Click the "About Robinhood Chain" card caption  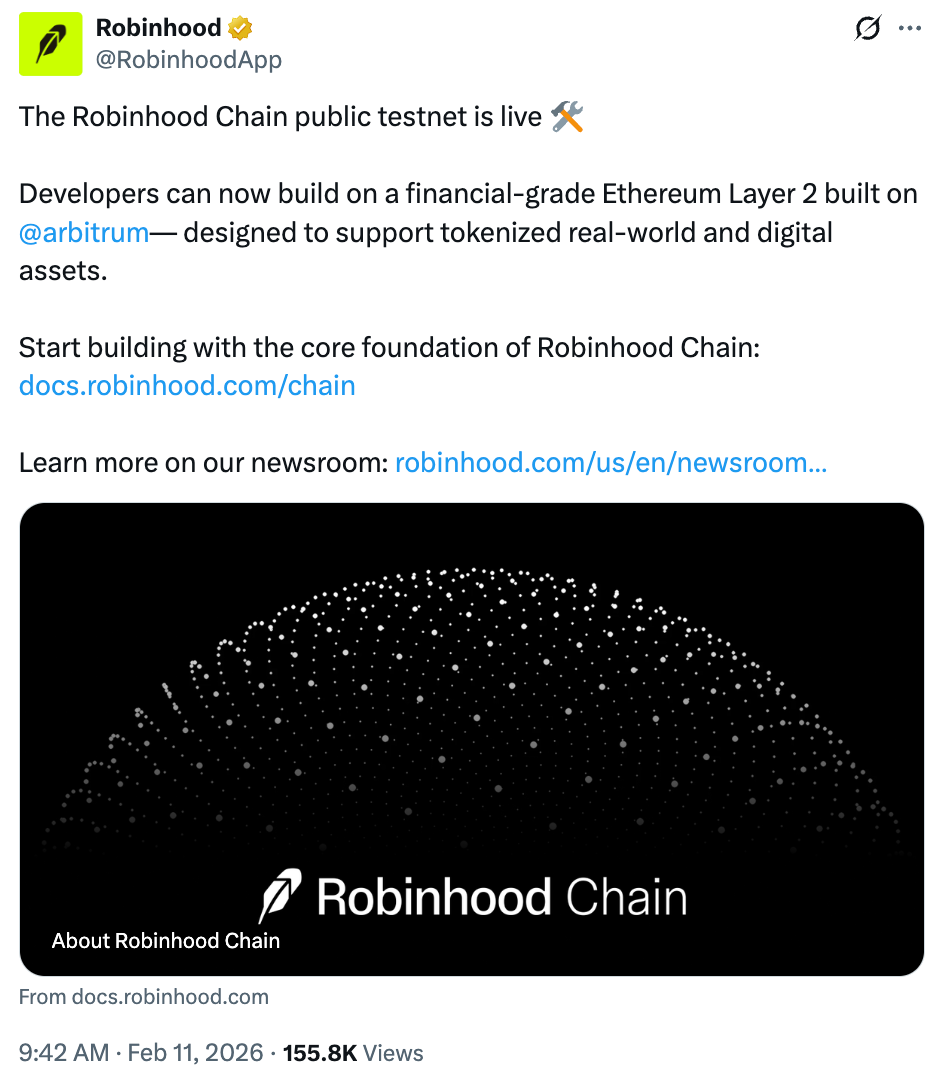pos(166,941)
